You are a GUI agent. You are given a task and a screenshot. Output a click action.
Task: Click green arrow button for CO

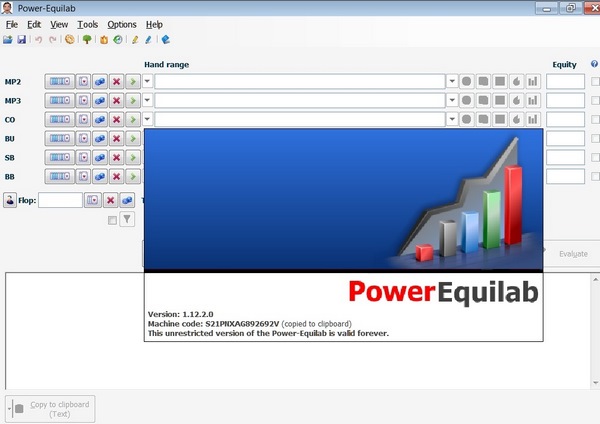[133, 119]
